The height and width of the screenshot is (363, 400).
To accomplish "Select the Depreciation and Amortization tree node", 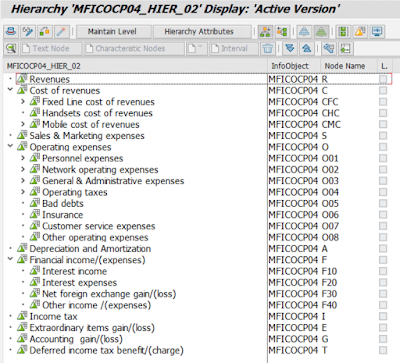I will point(90,249).
